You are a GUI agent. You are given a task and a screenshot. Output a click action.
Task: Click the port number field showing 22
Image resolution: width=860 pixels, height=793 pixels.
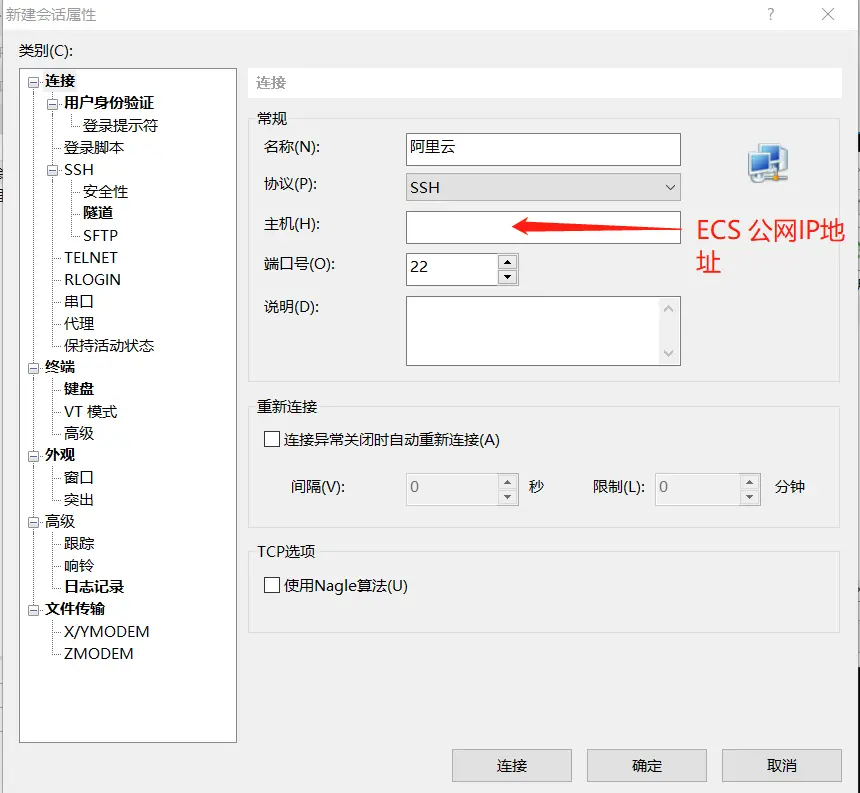coord(452,269)
